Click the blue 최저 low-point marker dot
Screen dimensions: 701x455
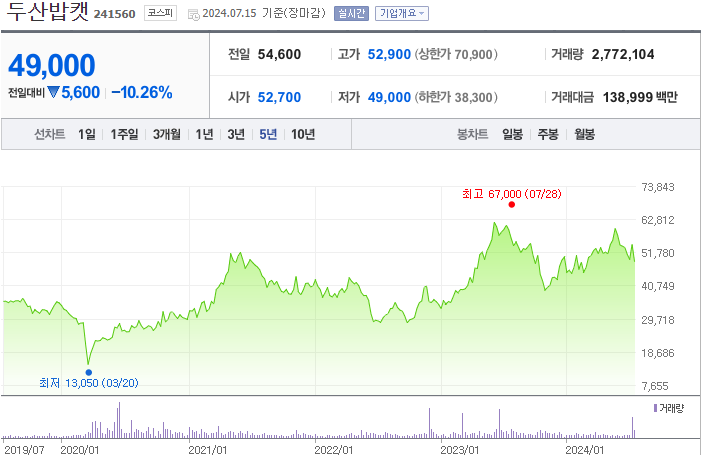click(x=89, y=372)
